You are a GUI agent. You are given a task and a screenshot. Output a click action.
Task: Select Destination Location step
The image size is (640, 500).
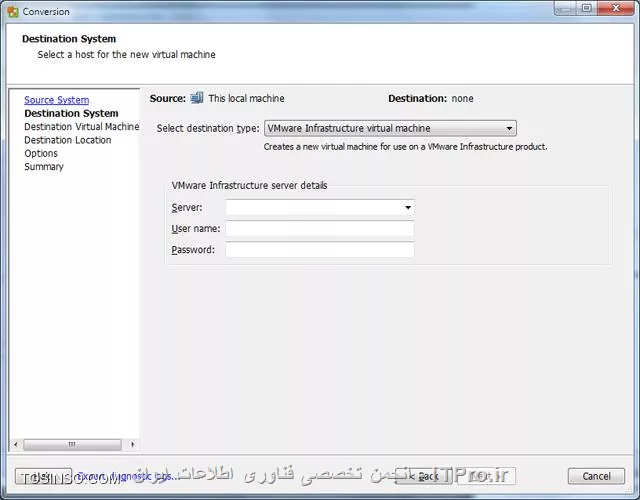(68, 140)
